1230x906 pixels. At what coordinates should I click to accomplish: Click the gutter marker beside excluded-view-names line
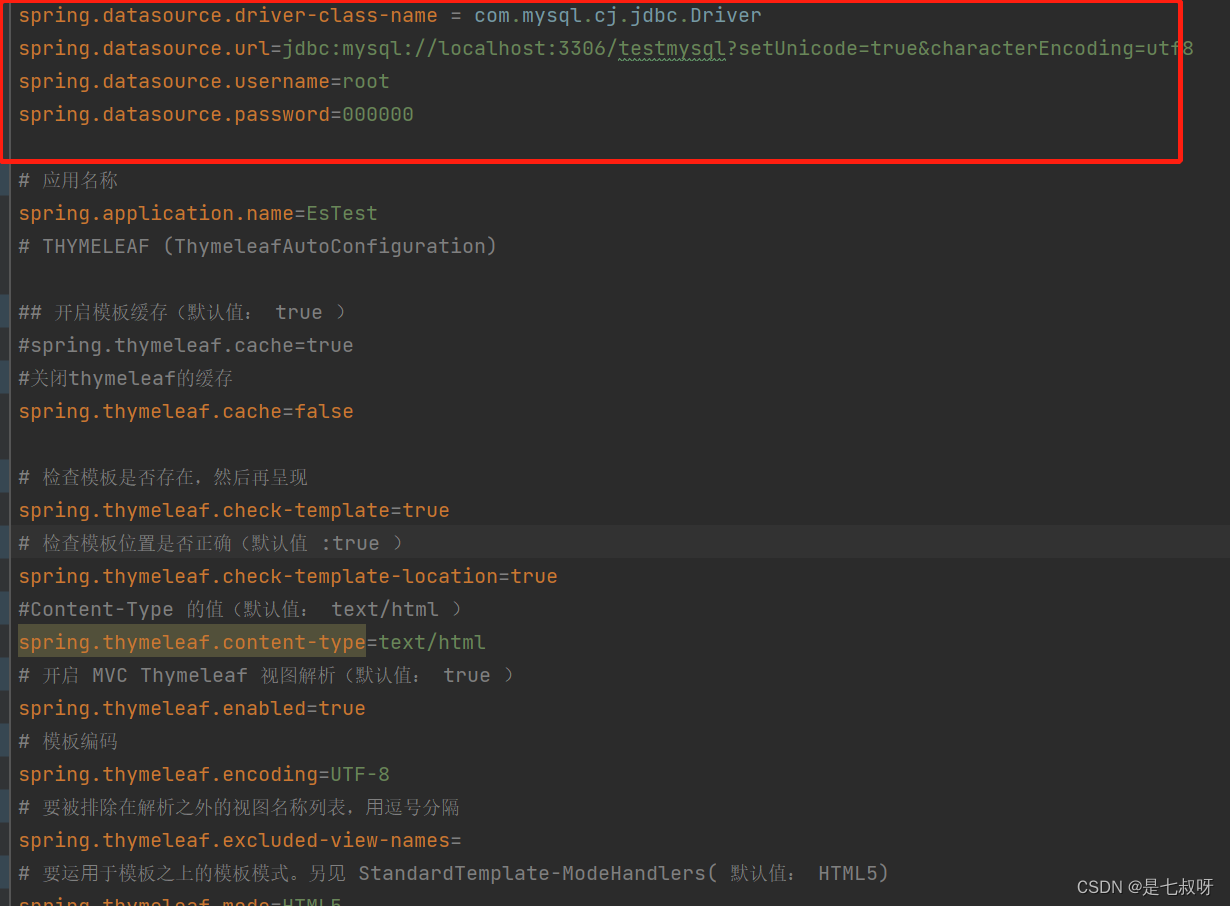coord(3,840)
